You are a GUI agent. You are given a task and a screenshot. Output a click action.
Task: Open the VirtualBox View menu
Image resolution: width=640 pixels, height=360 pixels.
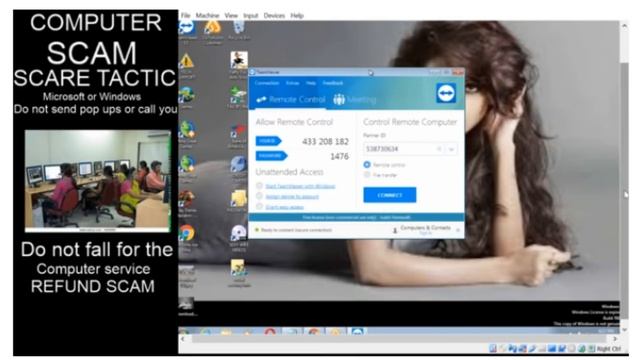(231, 16)
